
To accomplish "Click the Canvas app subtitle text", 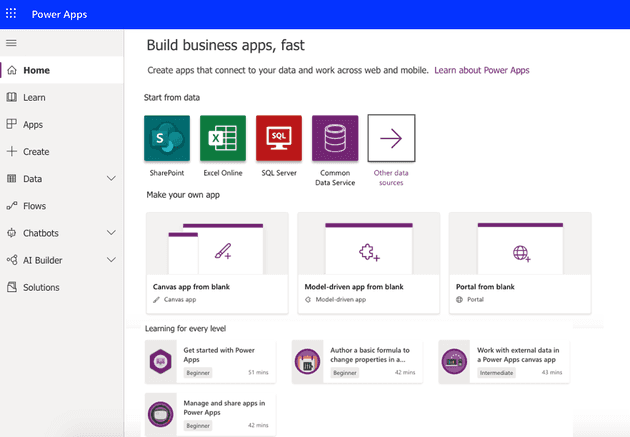I will point(180,299).
